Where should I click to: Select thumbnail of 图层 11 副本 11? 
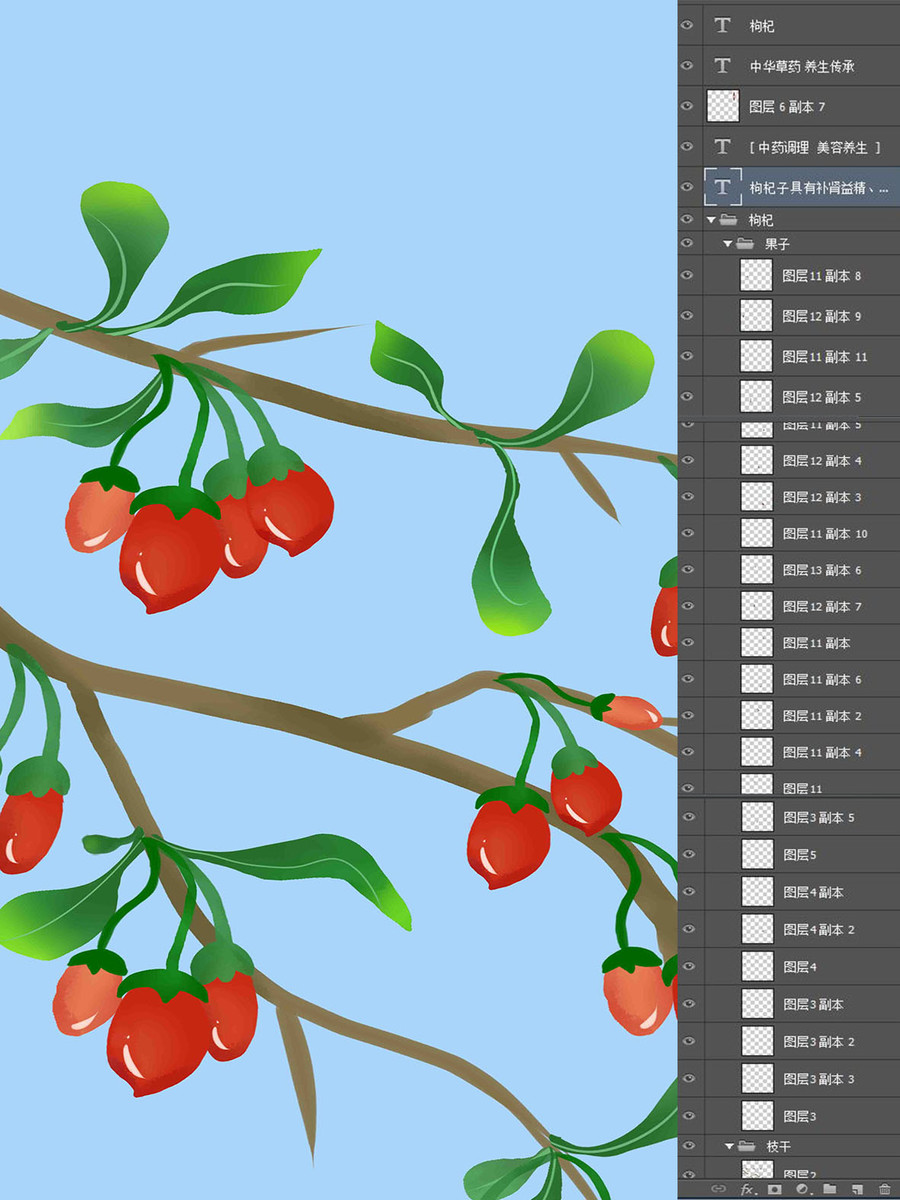point(756,356)
